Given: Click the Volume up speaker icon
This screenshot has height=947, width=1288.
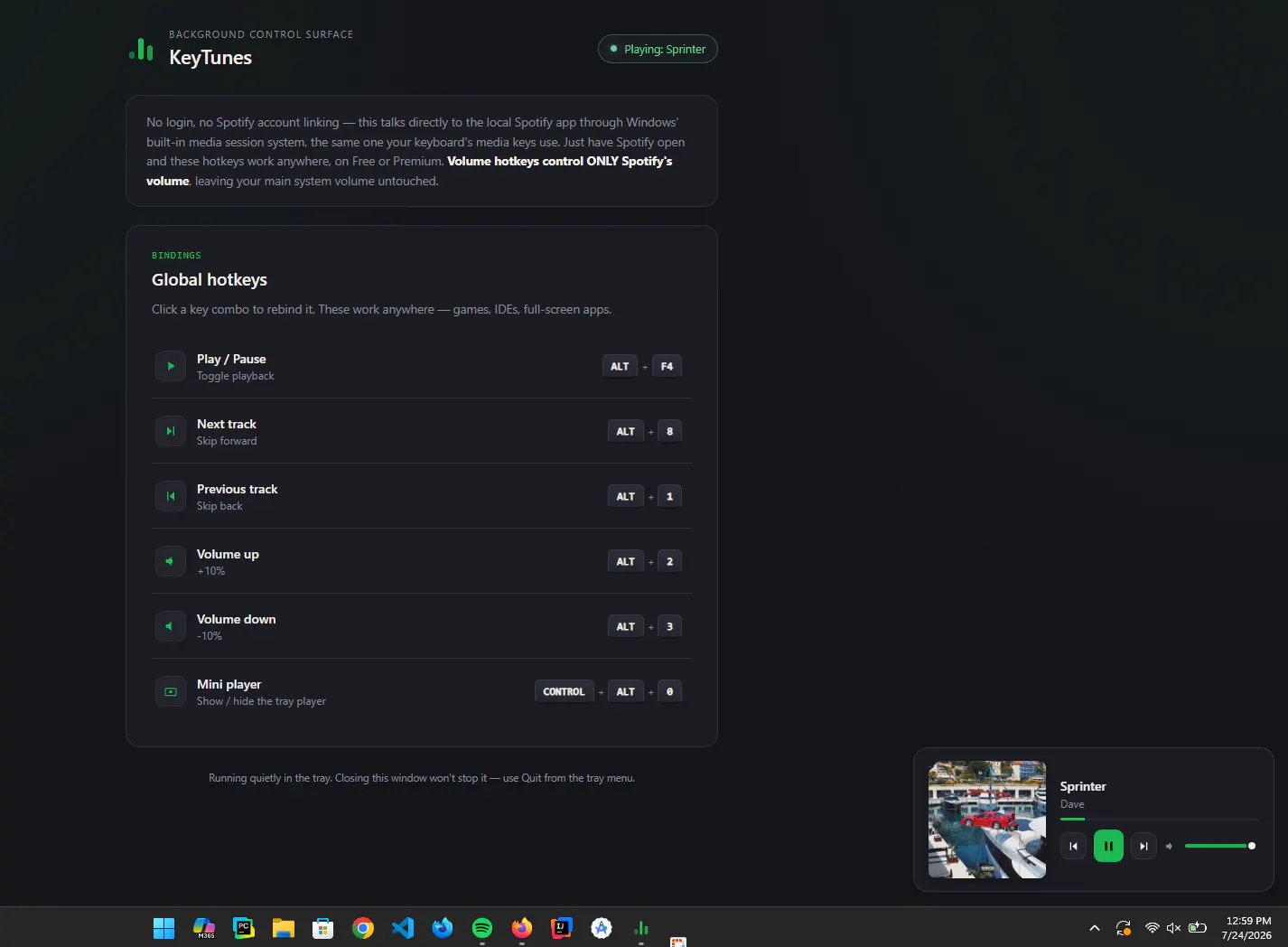Looking at the screenshot, I should tap(171, 561).
